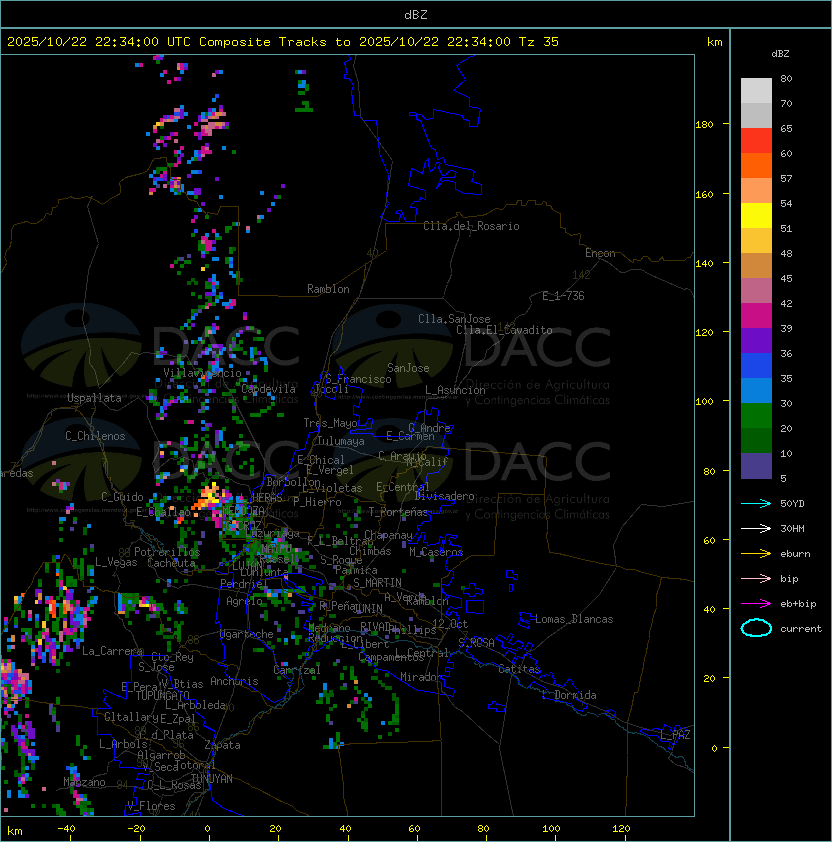The height and width of the screenshot is (842, 832).
Task: Click the 'V_Flores' map label
Action: pos(151,805)
